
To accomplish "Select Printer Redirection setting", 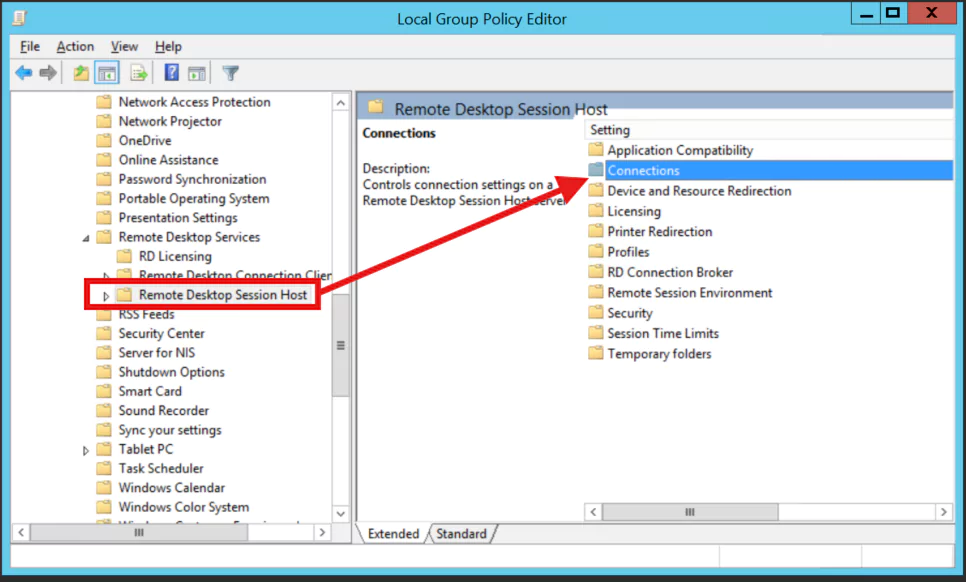I will 660,232.
